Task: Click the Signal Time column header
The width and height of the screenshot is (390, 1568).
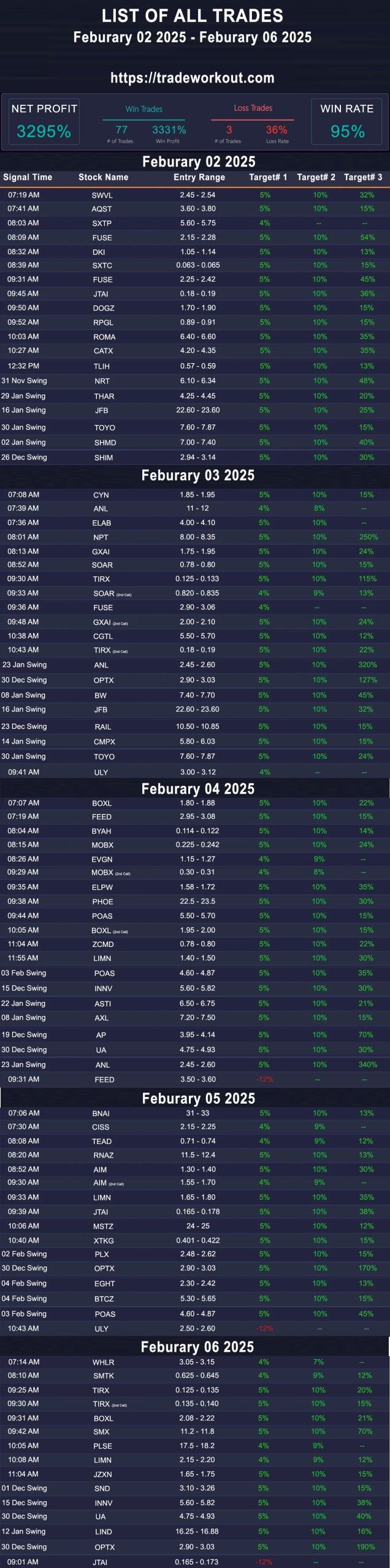Action: click(x=28, y=177)
